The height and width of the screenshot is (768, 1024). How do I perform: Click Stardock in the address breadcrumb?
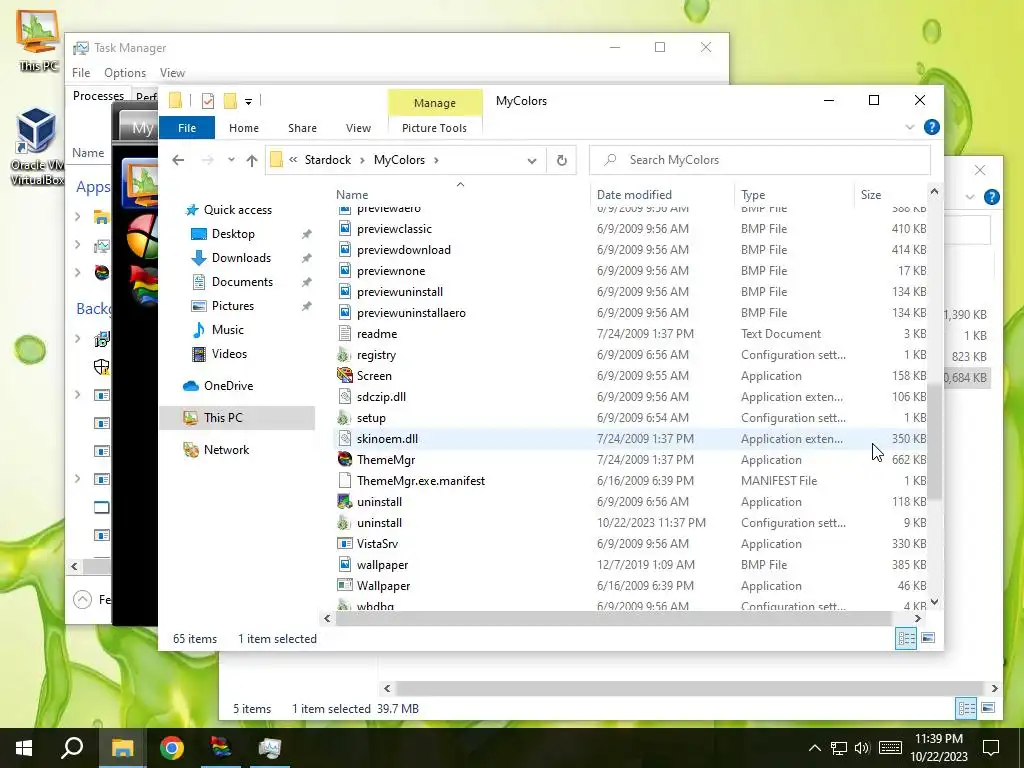[328, 160]
